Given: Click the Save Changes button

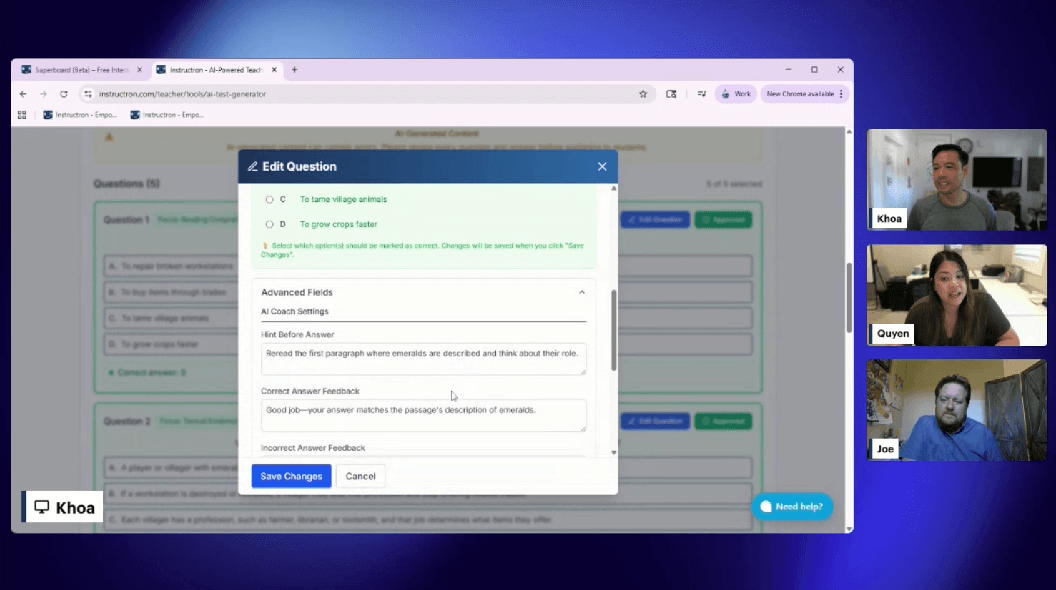Looking at the screenshot, I should [291, 476].
